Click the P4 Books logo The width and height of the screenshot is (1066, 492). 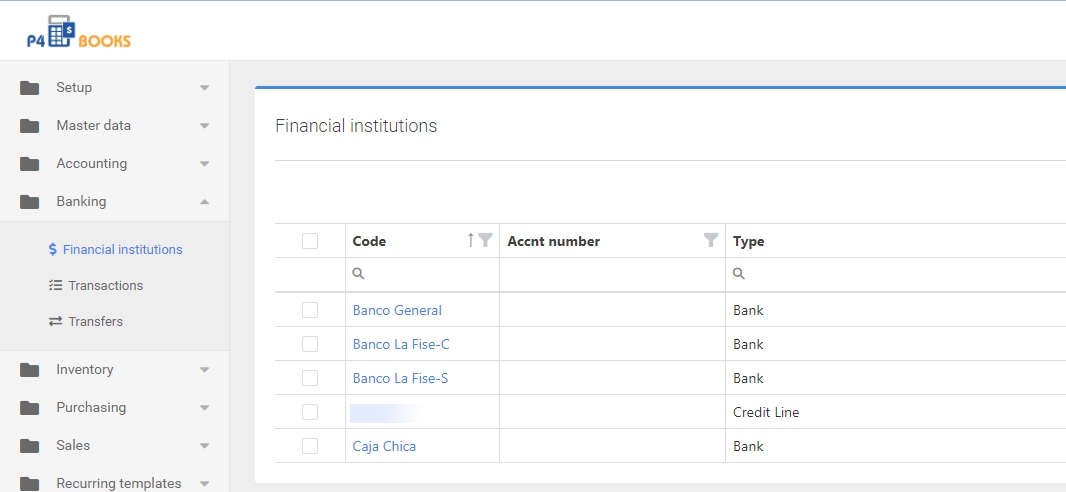(x=79, y=35)
